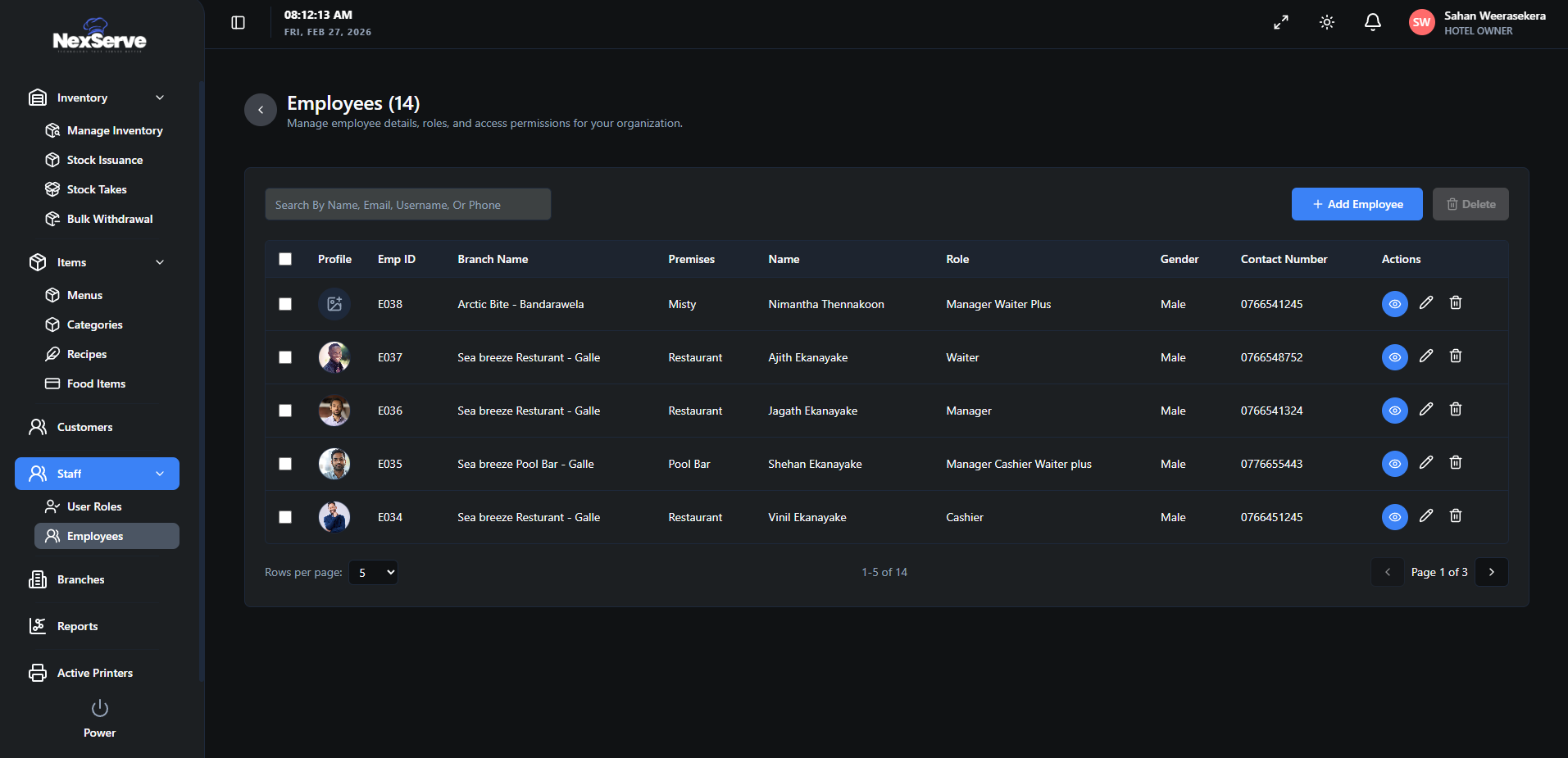Toggle the sidebar collapse icon

click(239, 23)
